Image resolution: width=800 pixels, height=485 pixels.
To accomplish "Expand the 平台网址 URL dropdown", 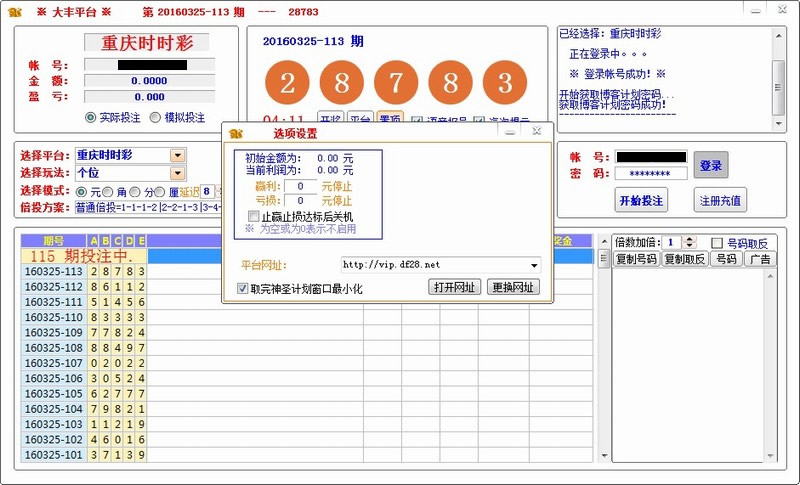I will click(x=534, y=265).
